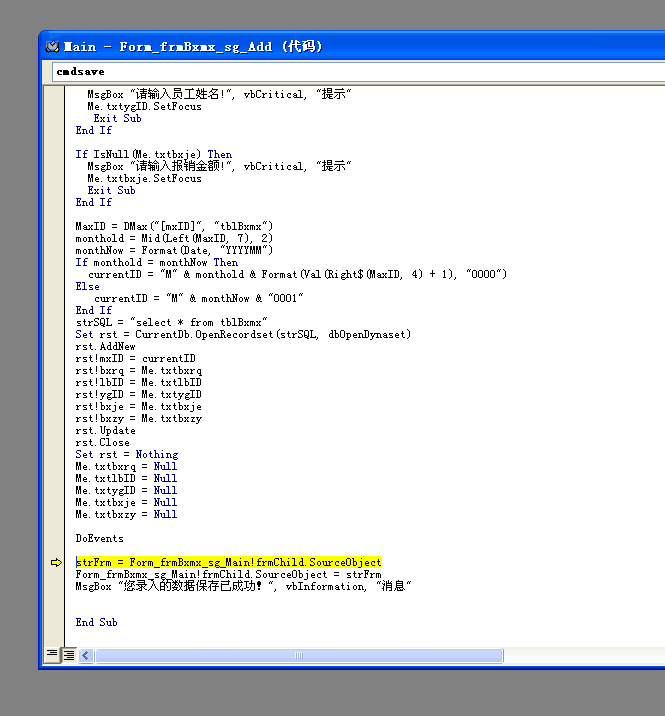The width and height of the screenshot is (665, 716).
Task: Click the line 'rst.AddNew'
Action: click(x=106, y=347)
